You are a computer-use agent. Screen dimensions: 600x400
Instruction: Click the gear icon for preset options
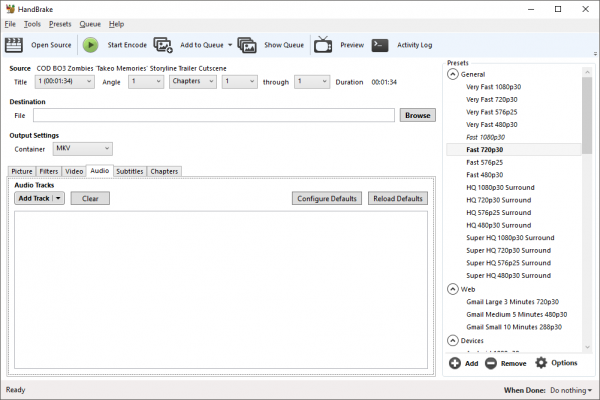(x=541, y=362)
